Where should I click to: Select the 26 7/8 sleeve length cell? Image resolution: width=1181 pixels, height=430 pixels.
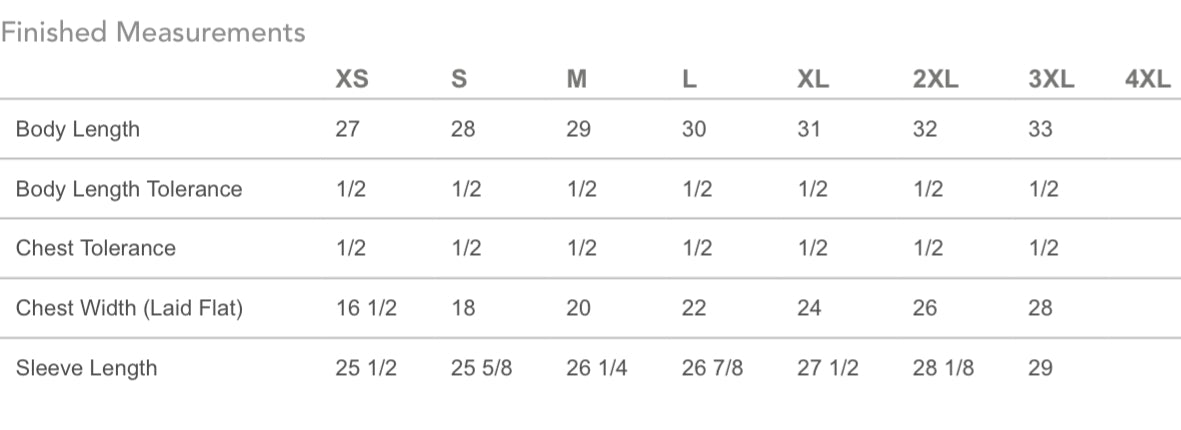pos(712,368)
